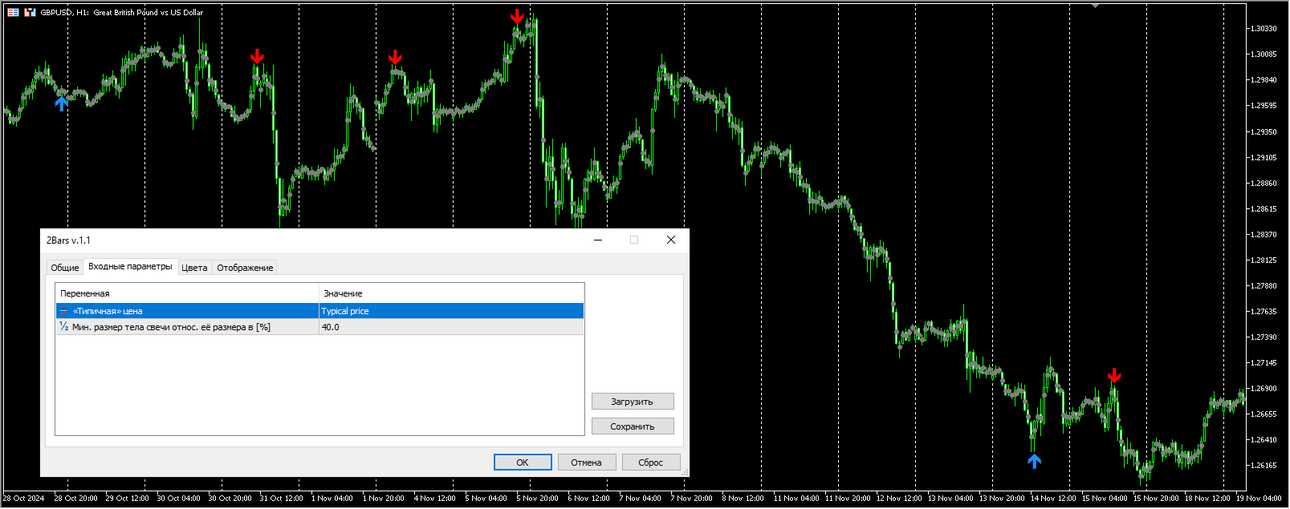Screen dimensions: 1290x509
Task: Click the Переменная column header
Action: click(x=187, y=293)
